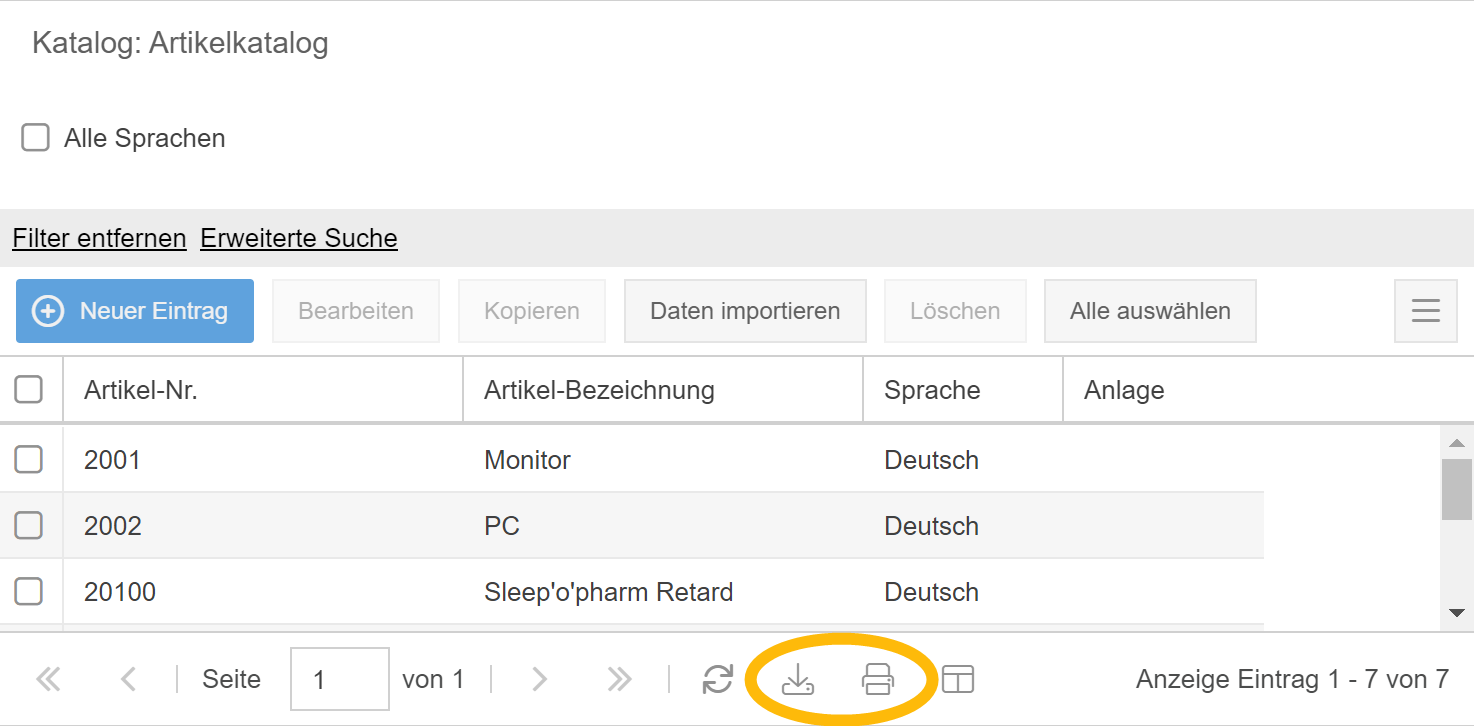Click the Alle auswählen button

(x=1150, y=311)
